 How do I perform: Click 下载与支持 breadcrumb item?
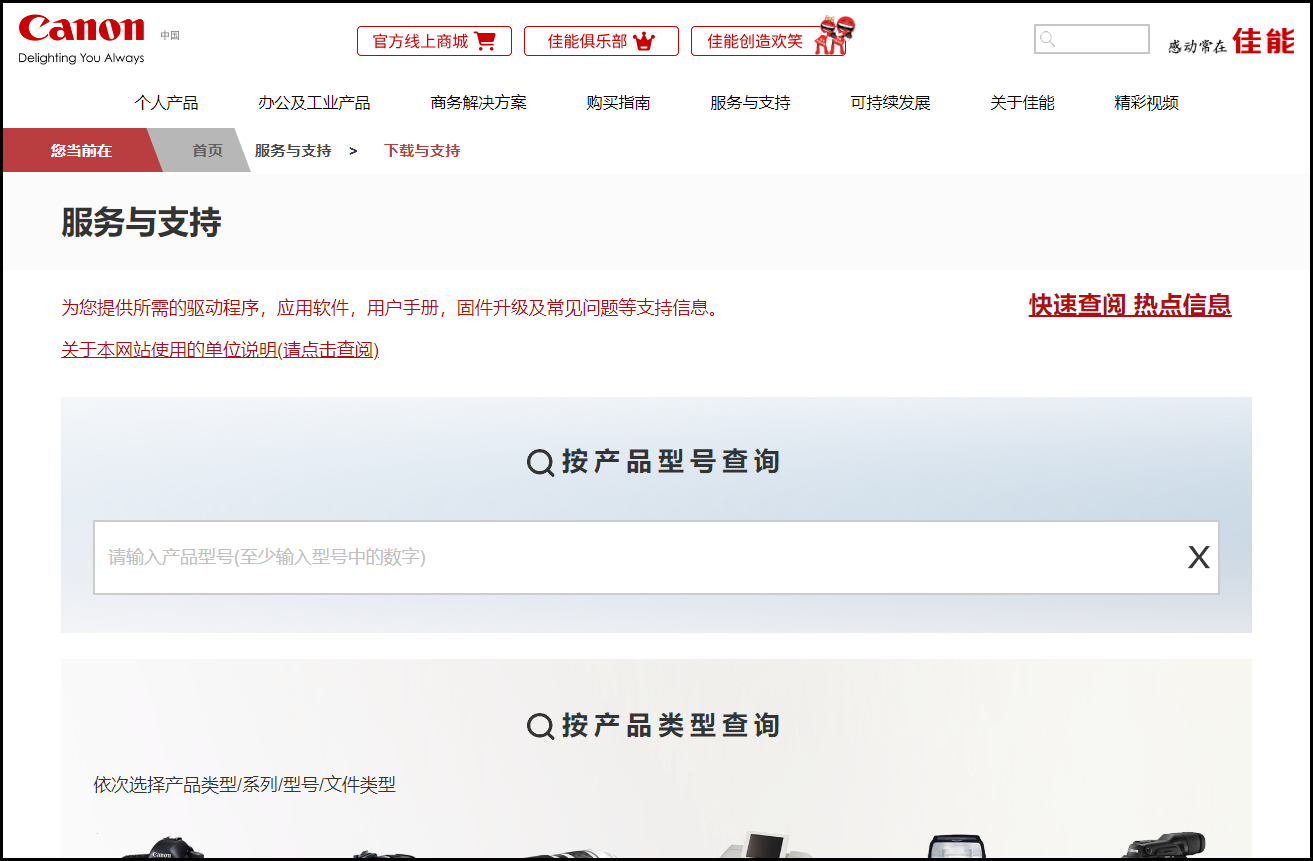422,151
